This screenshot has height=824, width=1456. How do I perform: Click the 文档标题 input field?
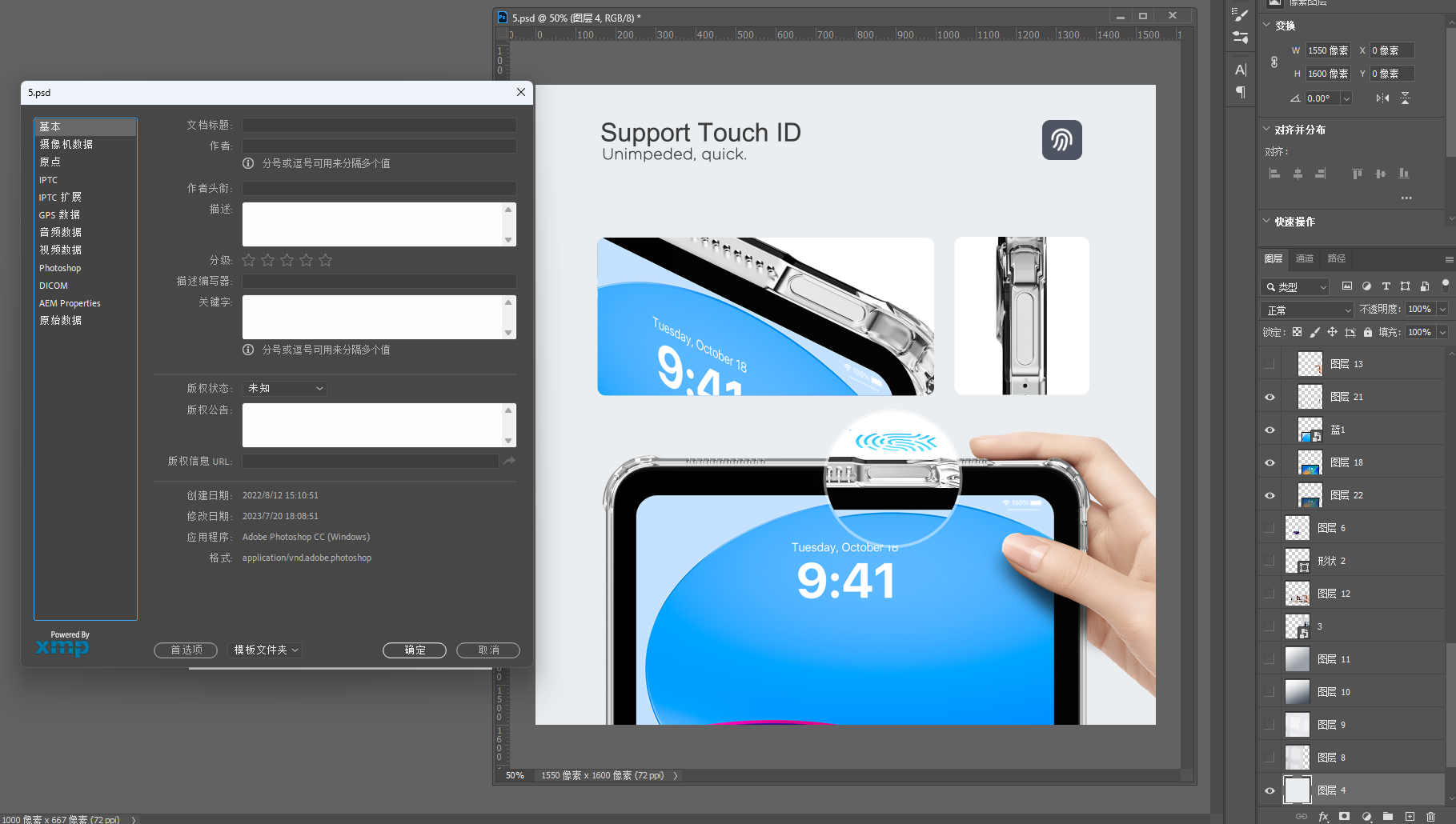pos(379,126)
